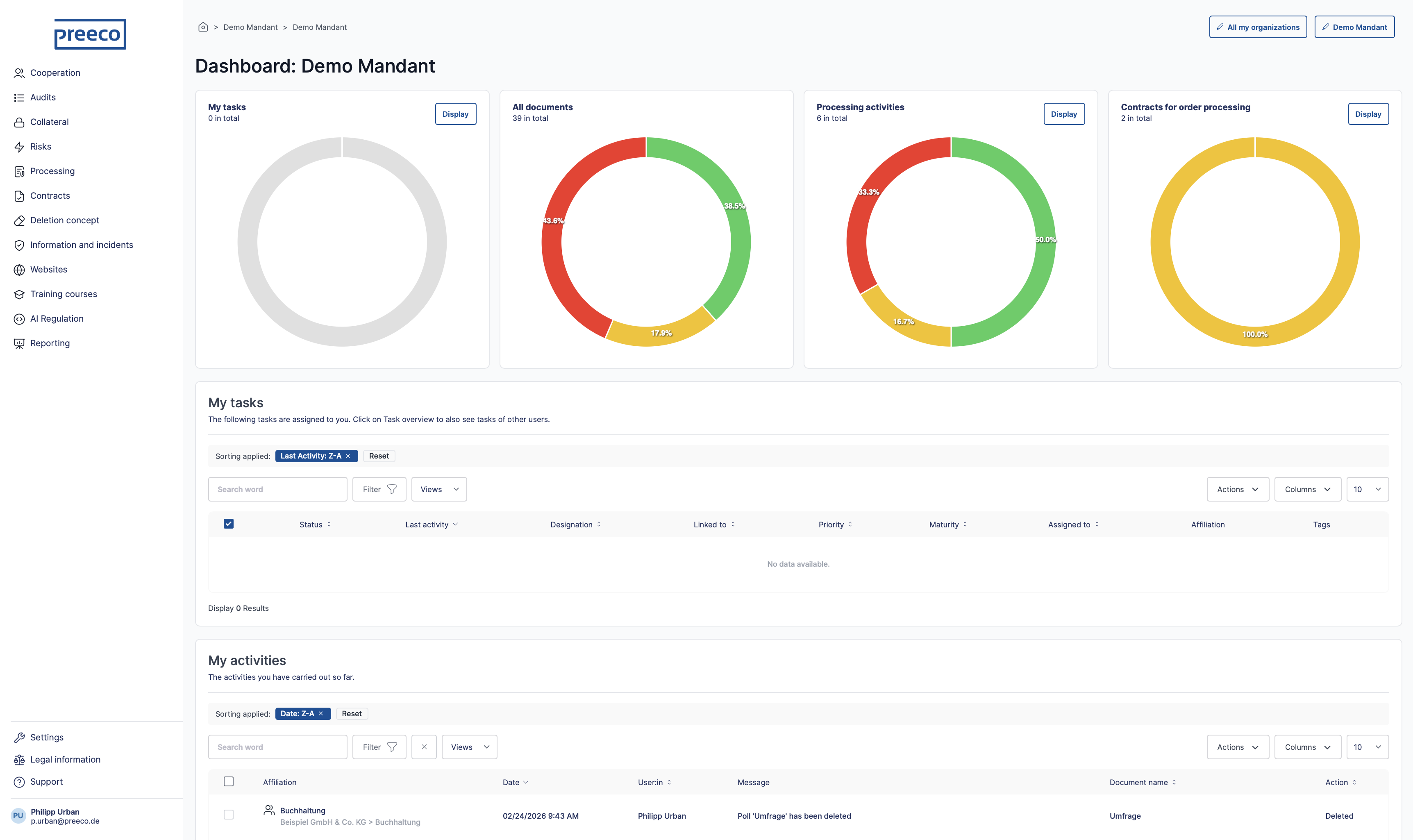Click the Websites globe icon

[x=19, y=270]
